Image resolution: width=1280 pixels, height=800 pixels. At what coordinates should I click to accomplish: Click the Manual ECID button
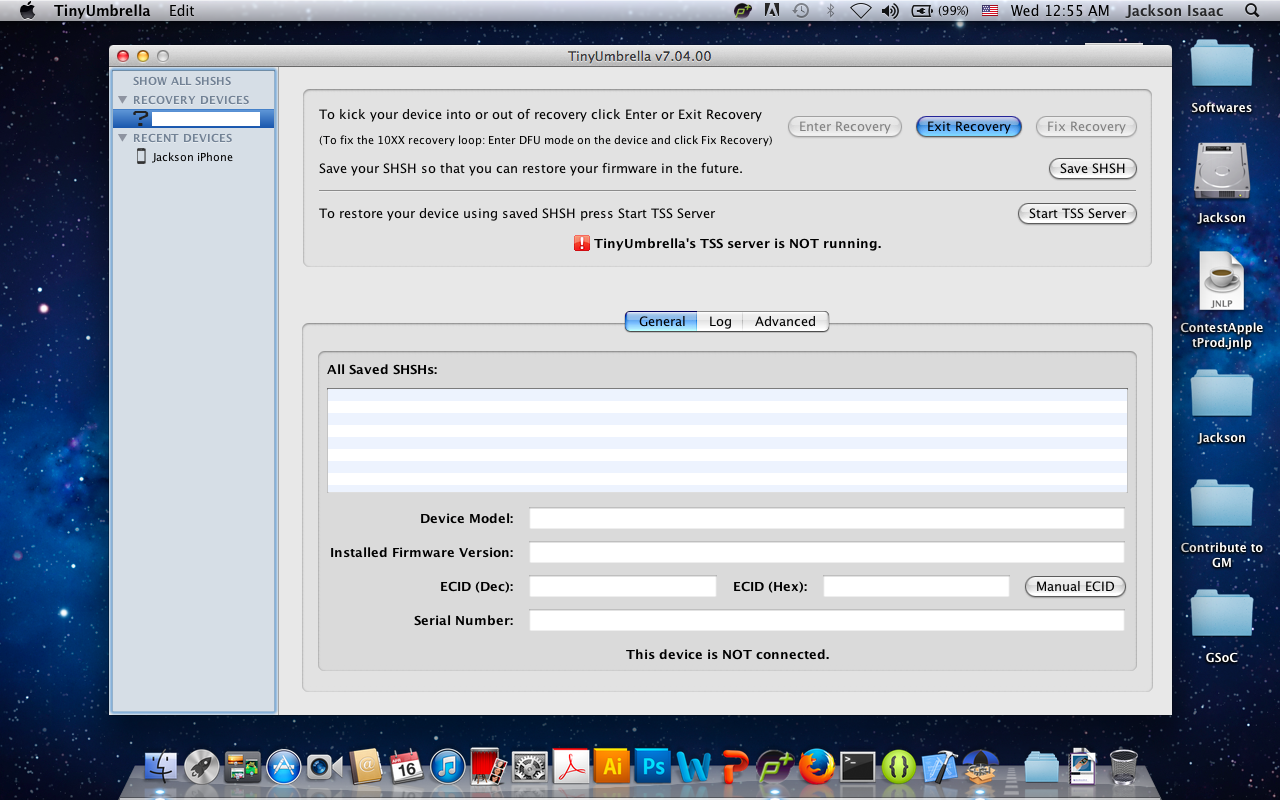(1075, 587)
